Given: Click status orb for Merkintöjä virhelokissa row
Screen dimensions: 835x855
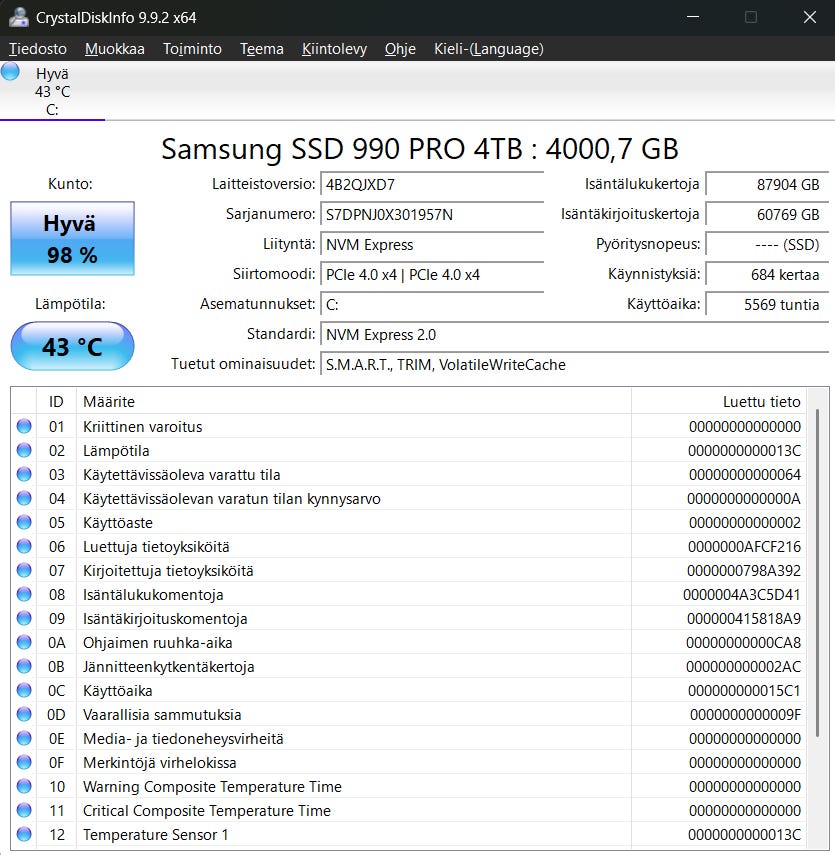Looking at the screenshot, I should point(24,762).
